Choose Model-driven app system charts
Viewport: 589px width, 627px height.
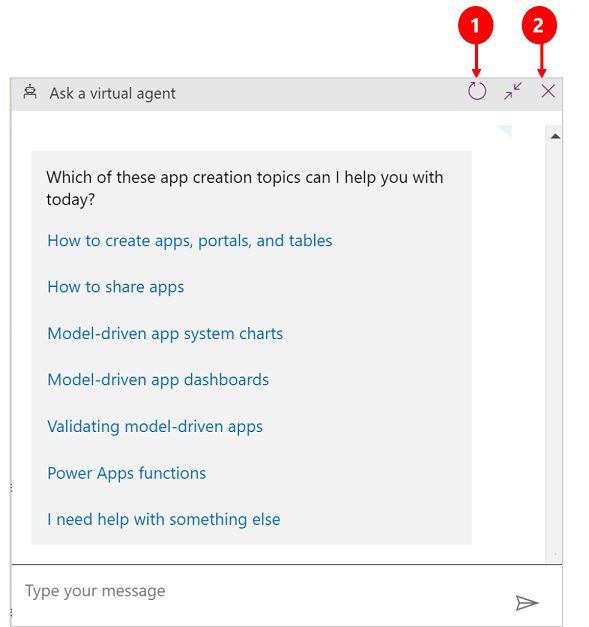coord(165,333)
